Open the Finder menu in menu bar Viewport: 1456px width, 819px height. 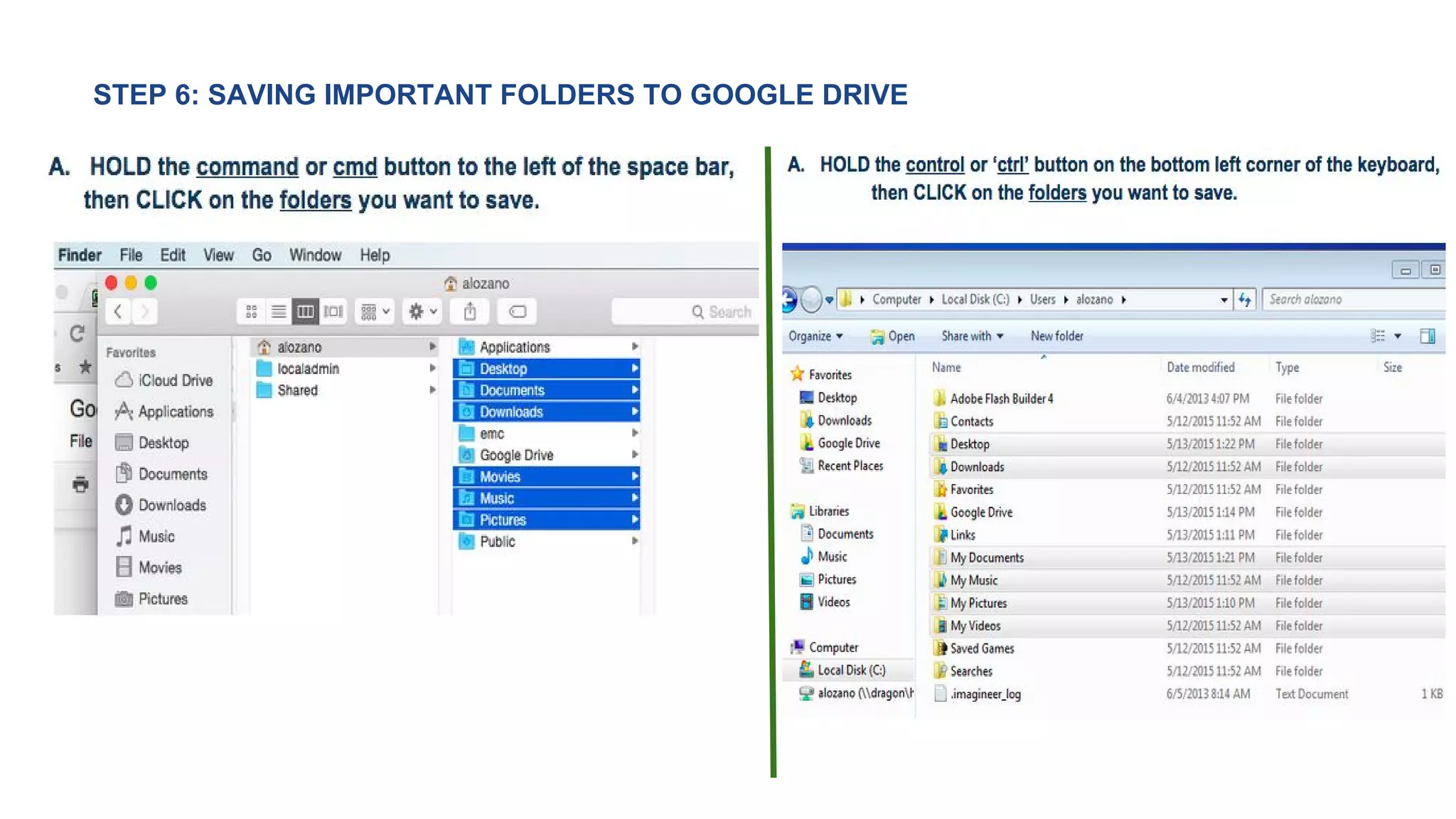pos(80,255)
